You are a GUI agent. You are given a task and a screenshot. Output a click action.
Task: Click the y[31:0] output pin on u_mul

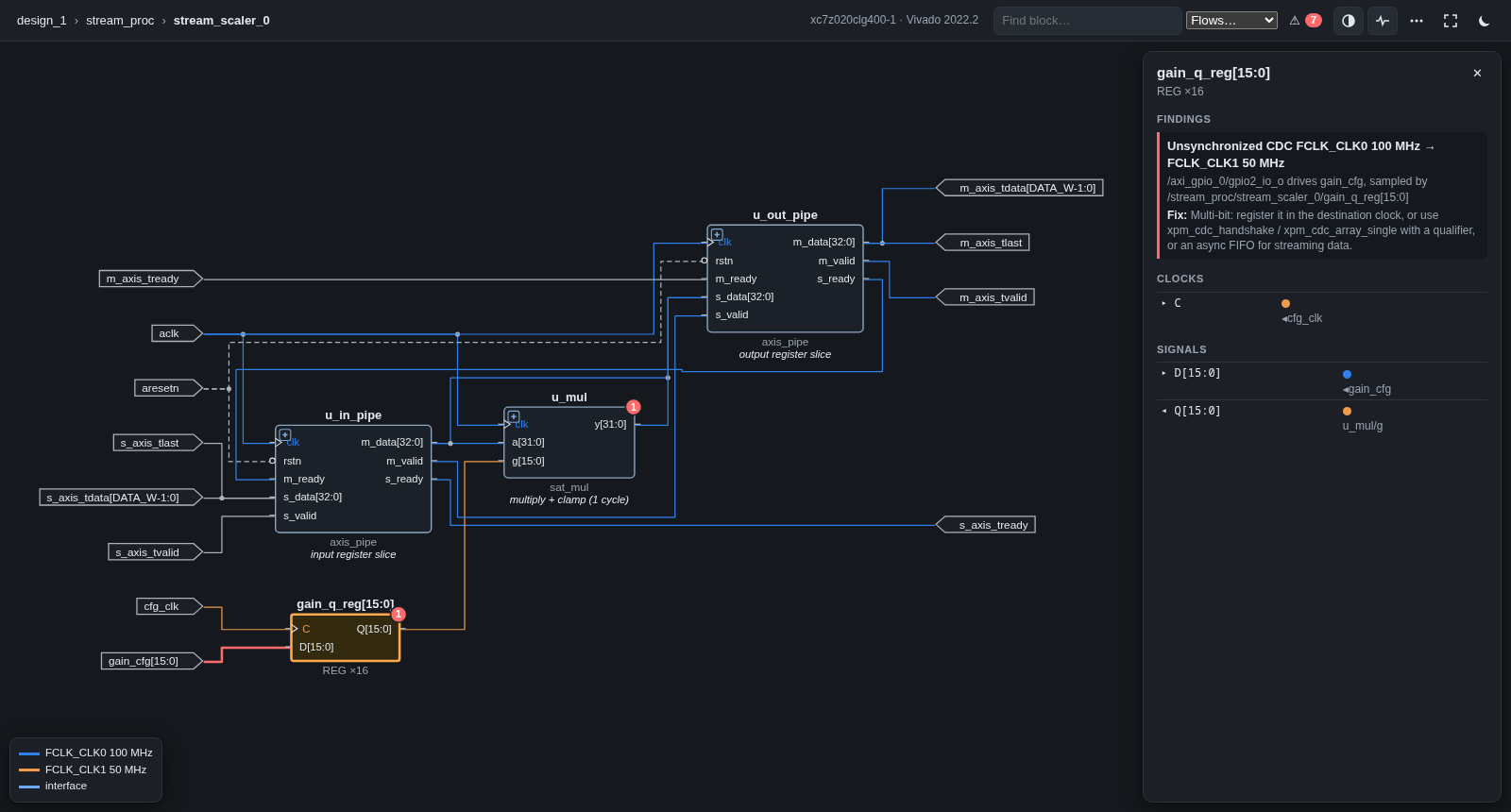tap(610, 424)
